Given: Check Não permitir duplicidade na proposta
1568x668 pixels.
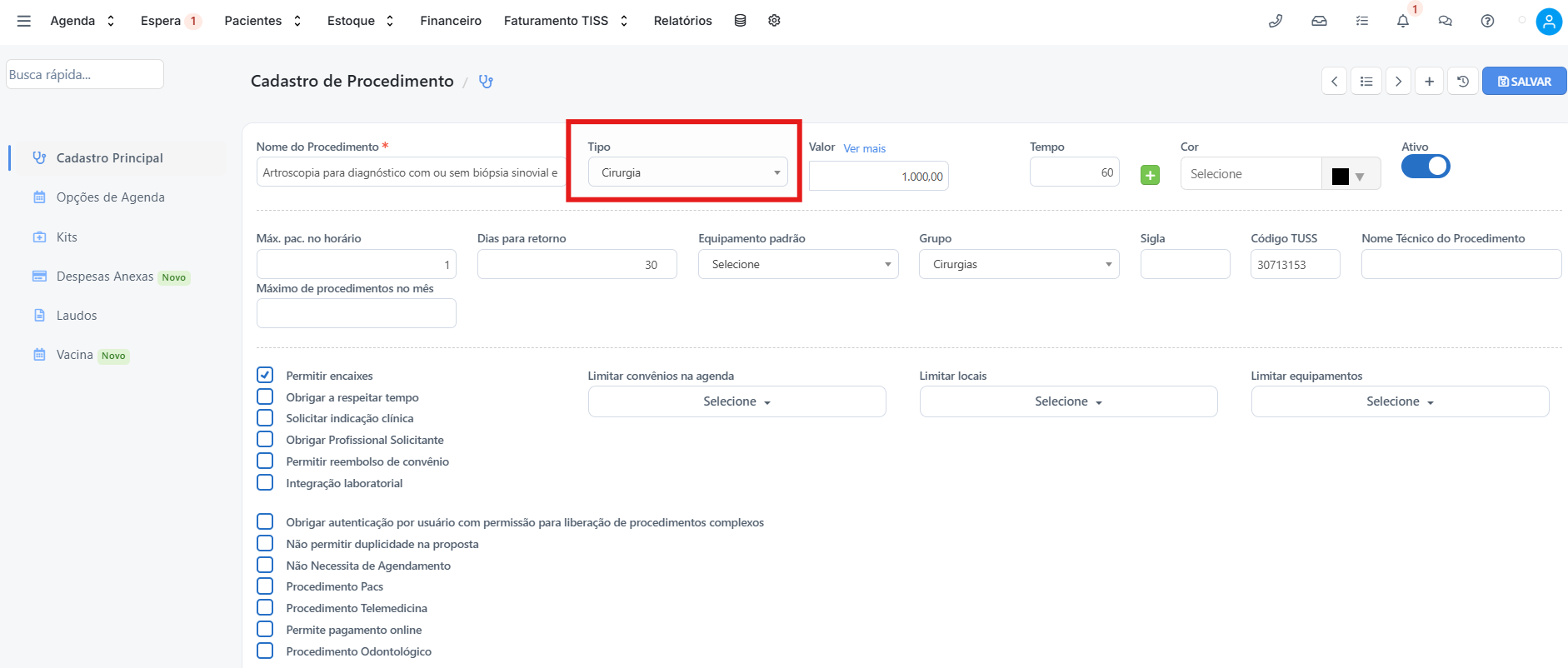Looking at the screenshot, I should pyautogui.click(x=265, y=543).
